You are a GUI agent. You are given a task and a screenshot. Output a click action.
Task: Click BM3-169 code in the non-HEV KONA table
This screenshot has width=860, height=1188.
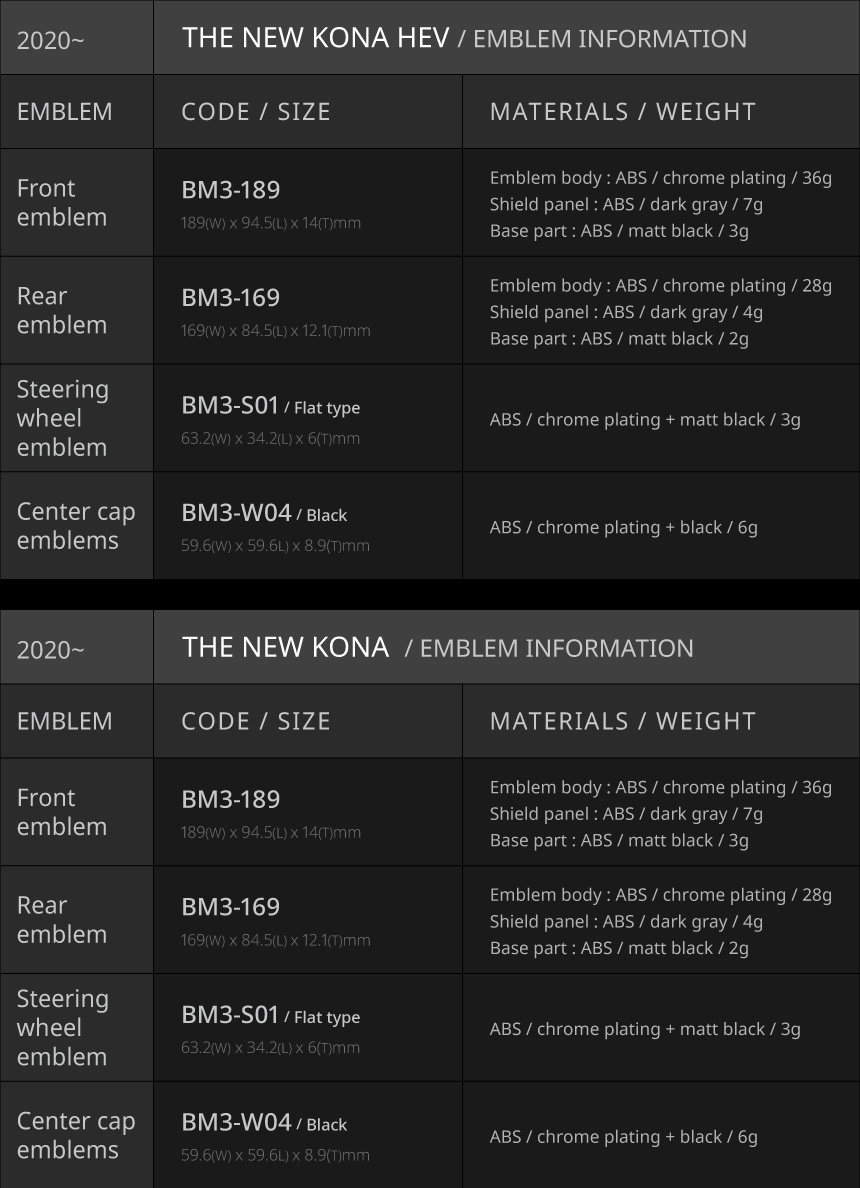230,908
